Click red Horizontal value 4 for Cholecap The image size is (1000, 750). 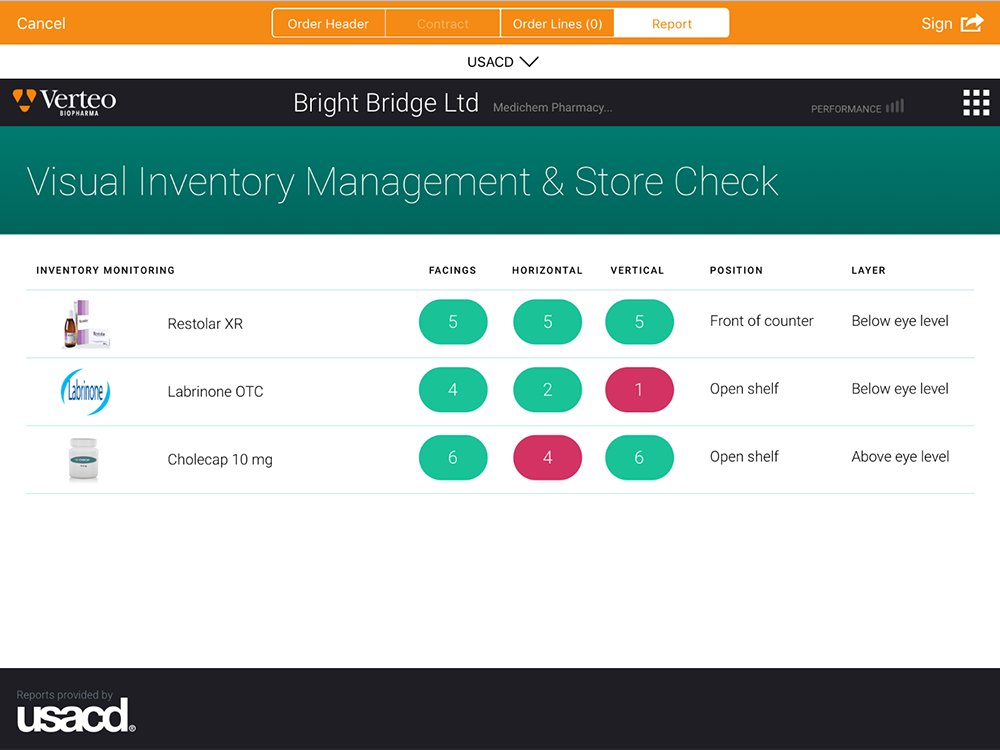[x=547, y=458]
